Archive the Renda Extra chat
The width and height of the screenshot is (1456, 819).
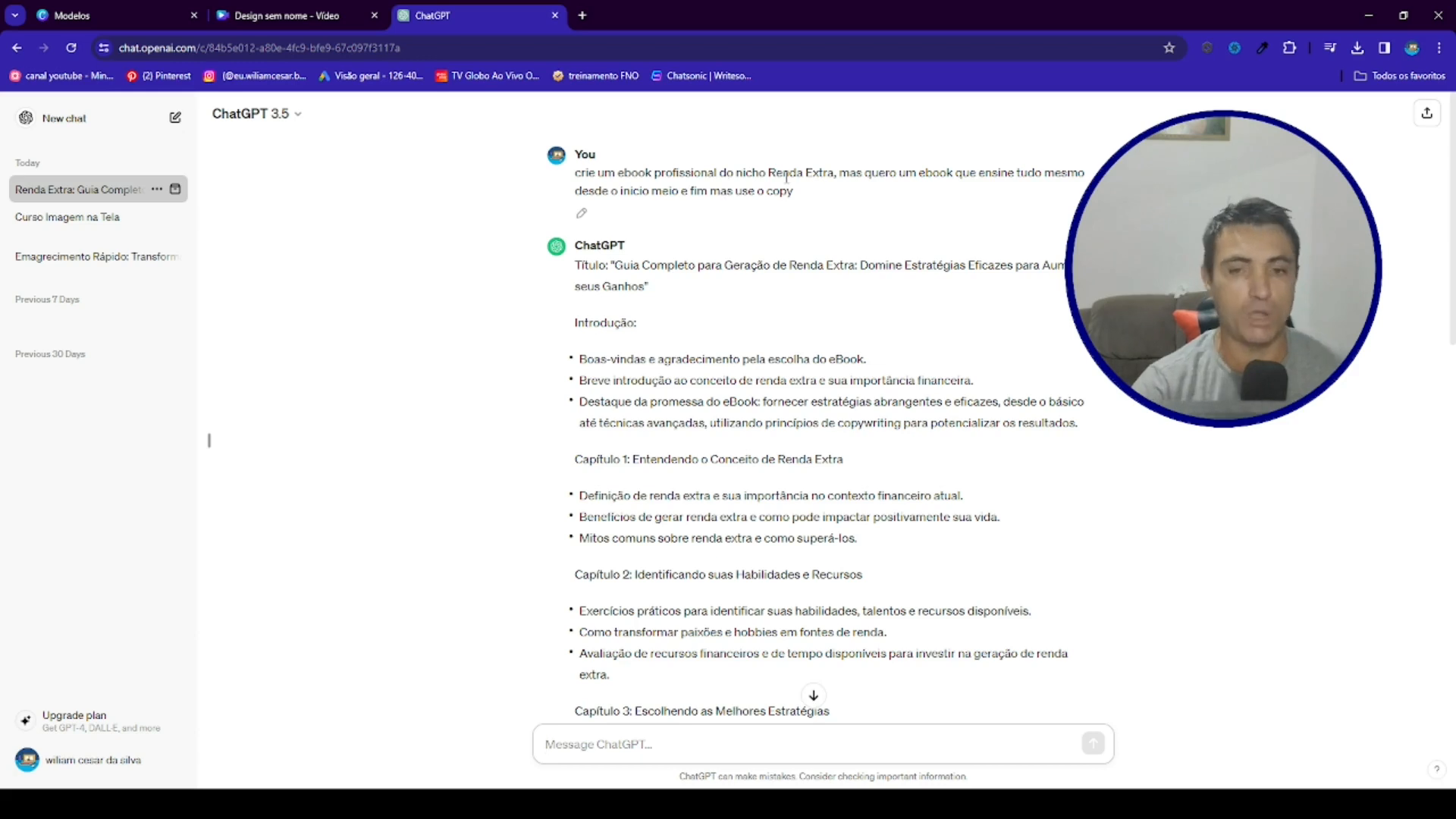(175, 189)
